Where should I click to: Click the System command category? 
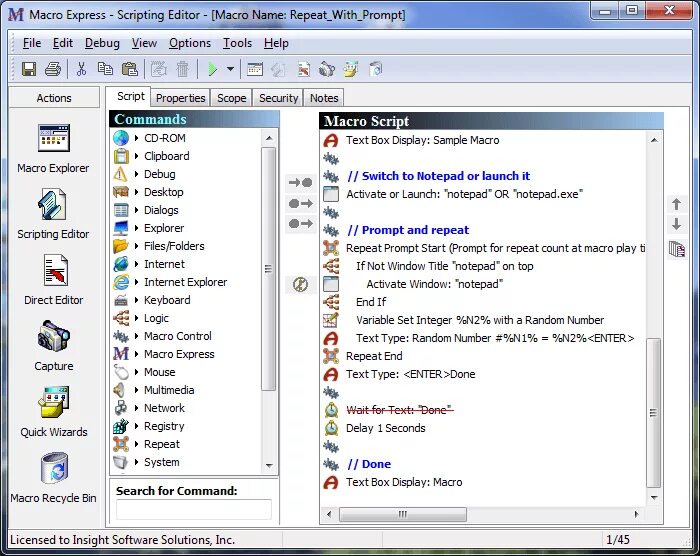[162, 462]
